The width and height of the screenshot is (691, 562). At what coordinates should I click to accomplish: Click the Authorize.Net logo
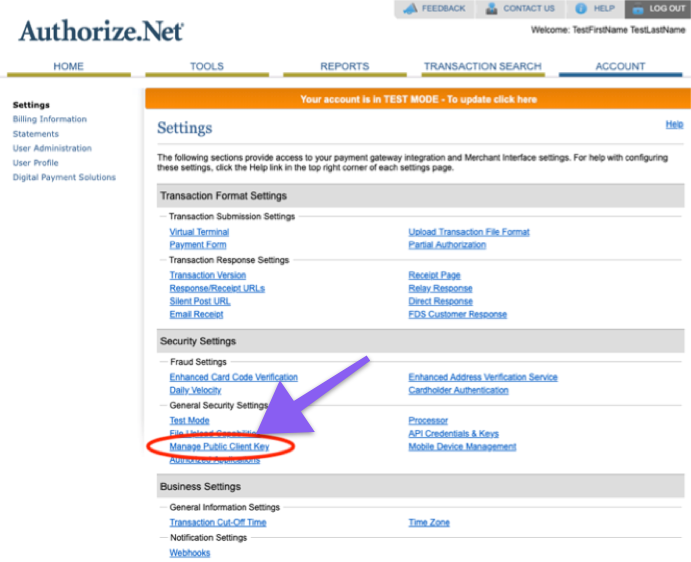coord(101,31)
